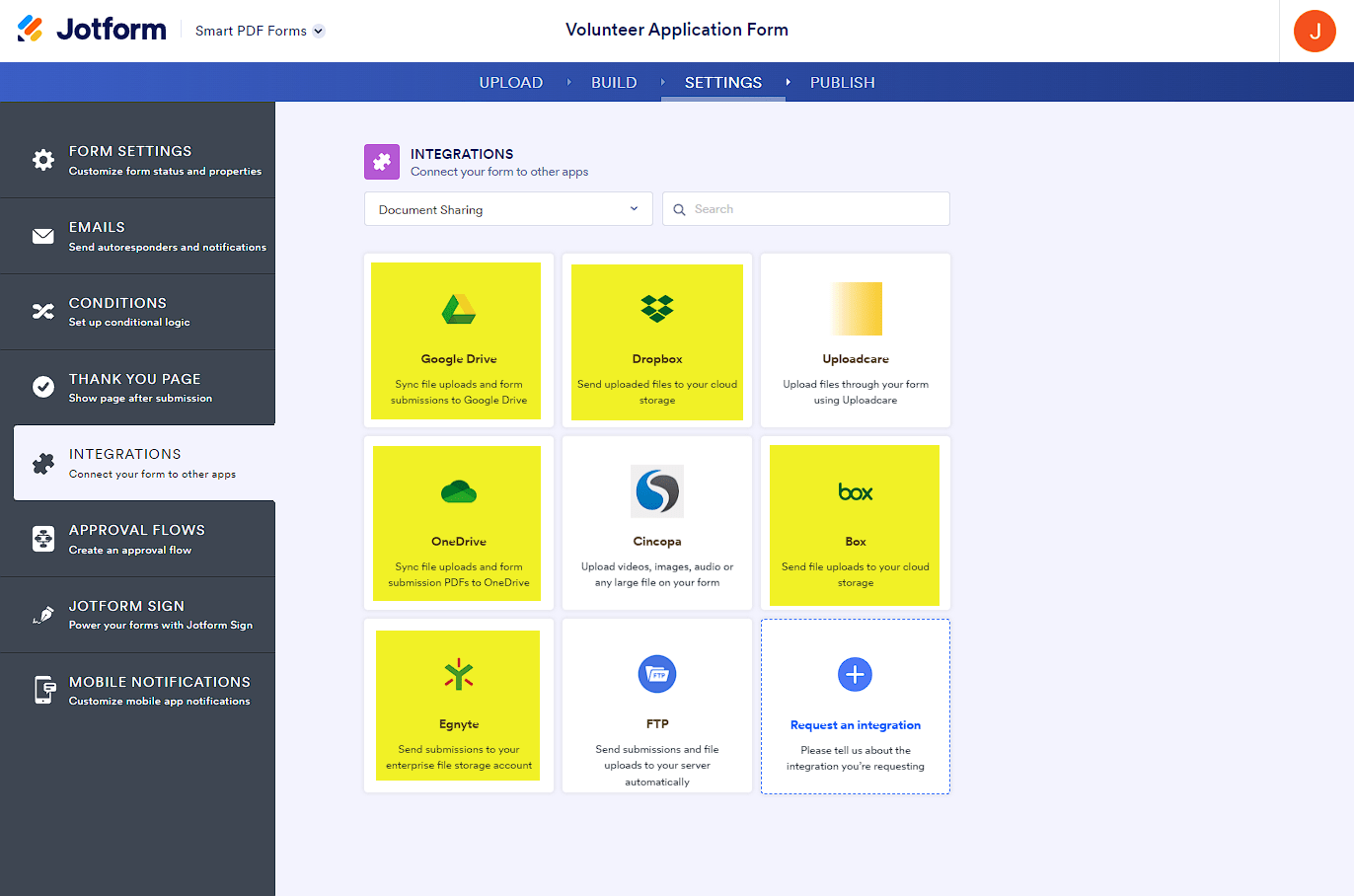Click the Jotform Sign pen icon
The width and height of the screenshot is (1354, 896).
click(x=43, y=615)
